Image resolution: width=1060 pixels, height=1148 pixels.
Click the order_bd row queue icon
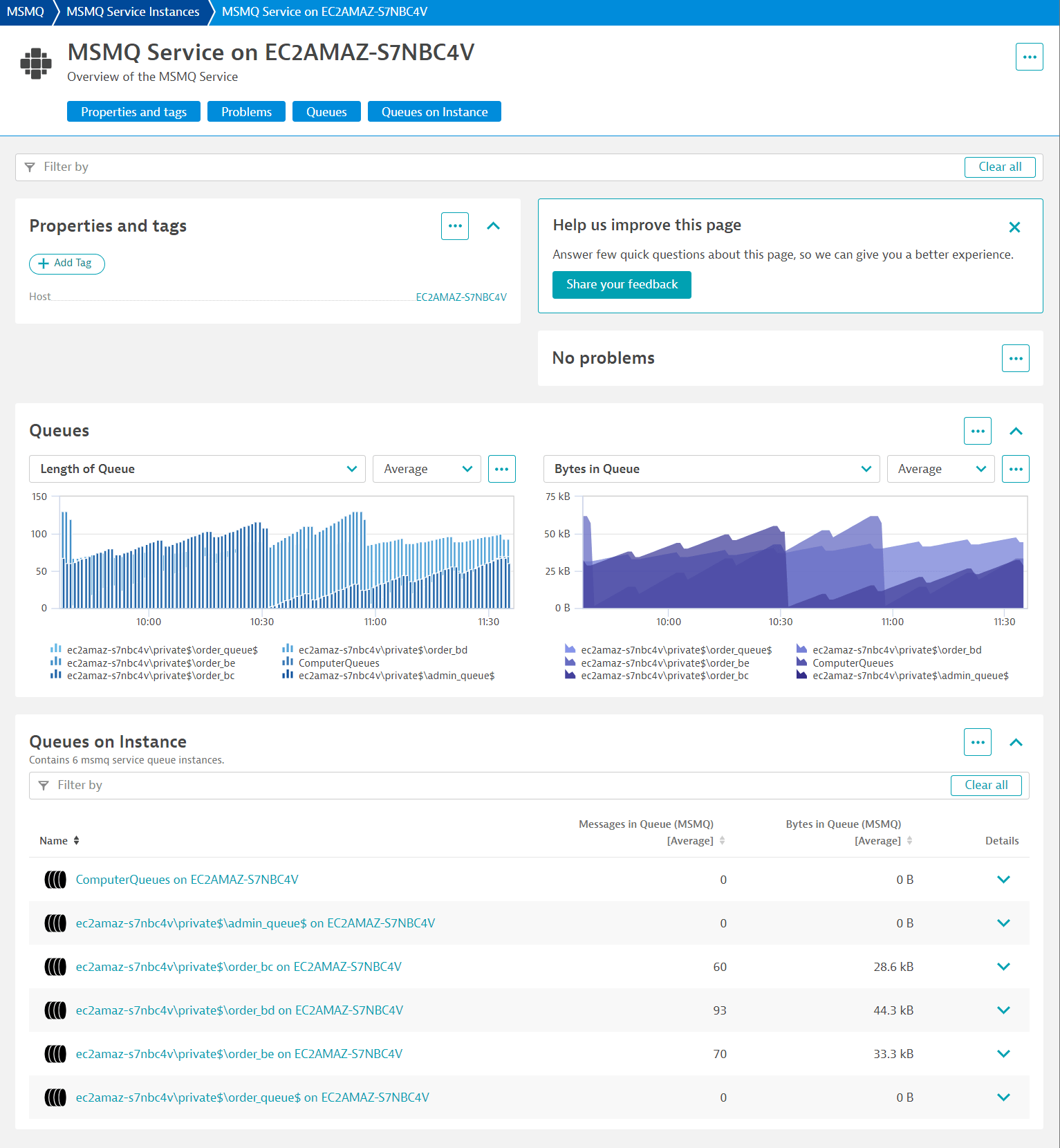tap(55, 1010)
